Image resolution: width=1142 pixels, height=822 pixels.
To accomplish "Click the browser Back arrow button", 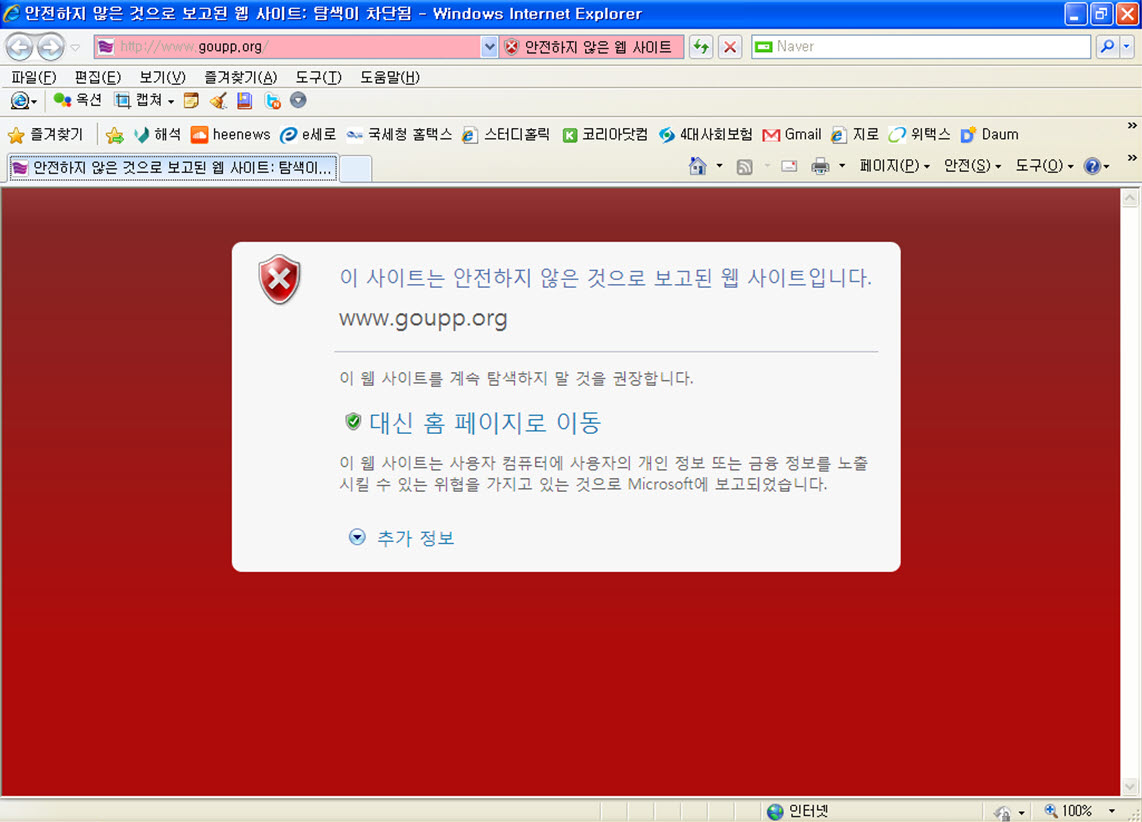I will [x=20, y=47].
